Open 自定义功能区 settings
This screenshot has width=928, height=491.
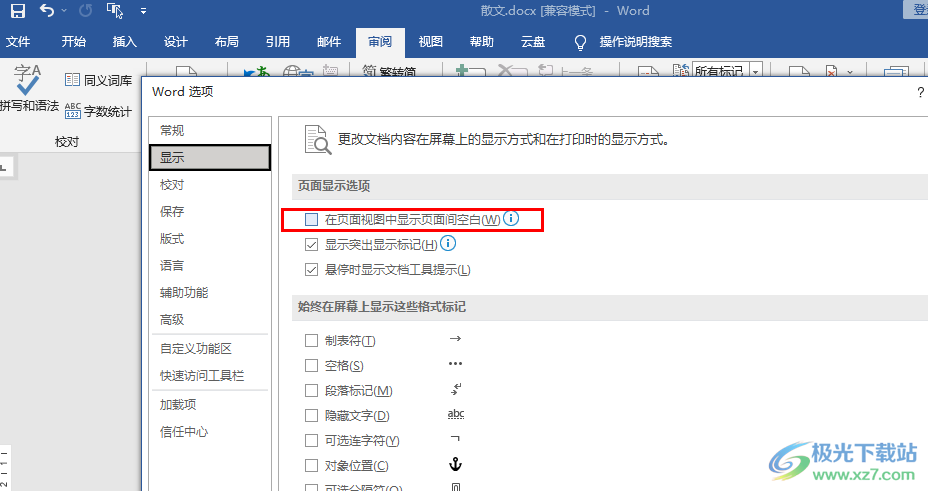pyautogui.click(x=210, y=348)
